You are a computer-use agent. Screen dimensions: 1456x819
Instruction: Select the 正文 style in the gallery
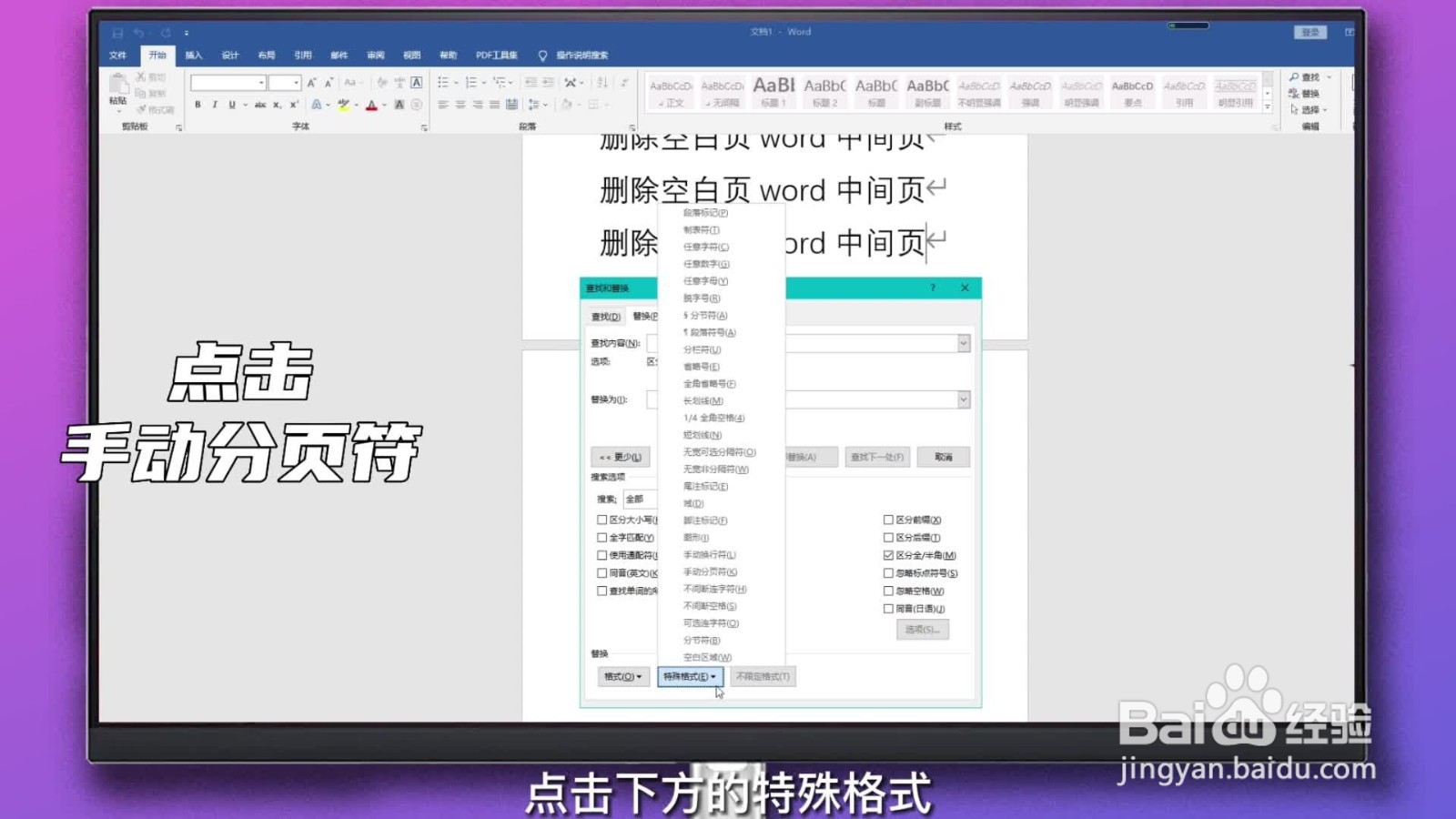click(x=672, y=91)
